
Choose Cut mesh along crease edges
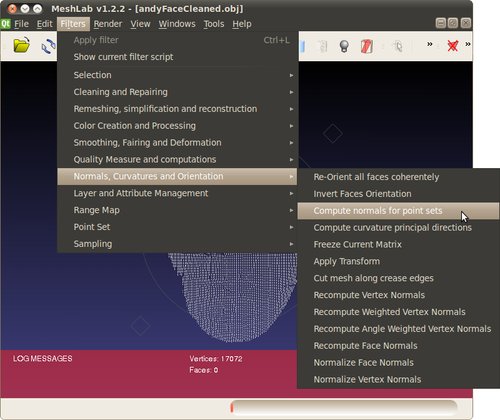point(398,278)
